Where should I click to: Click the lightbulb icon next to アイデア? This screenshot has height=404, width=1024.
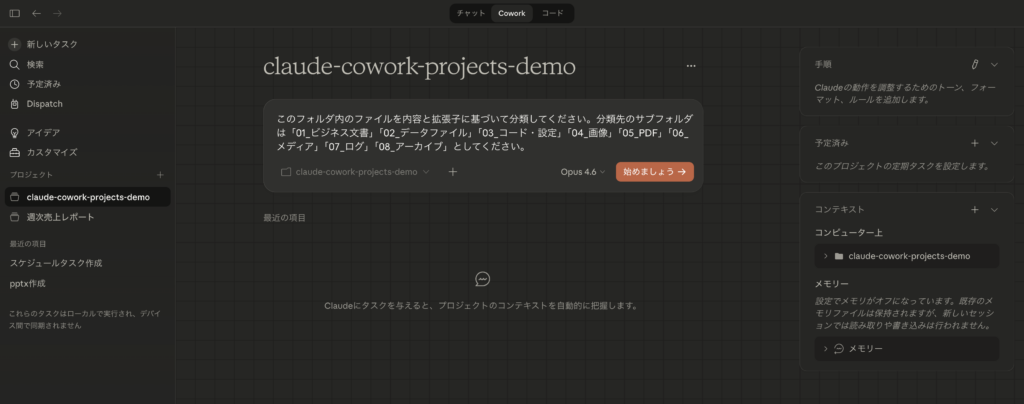[14, 132]
